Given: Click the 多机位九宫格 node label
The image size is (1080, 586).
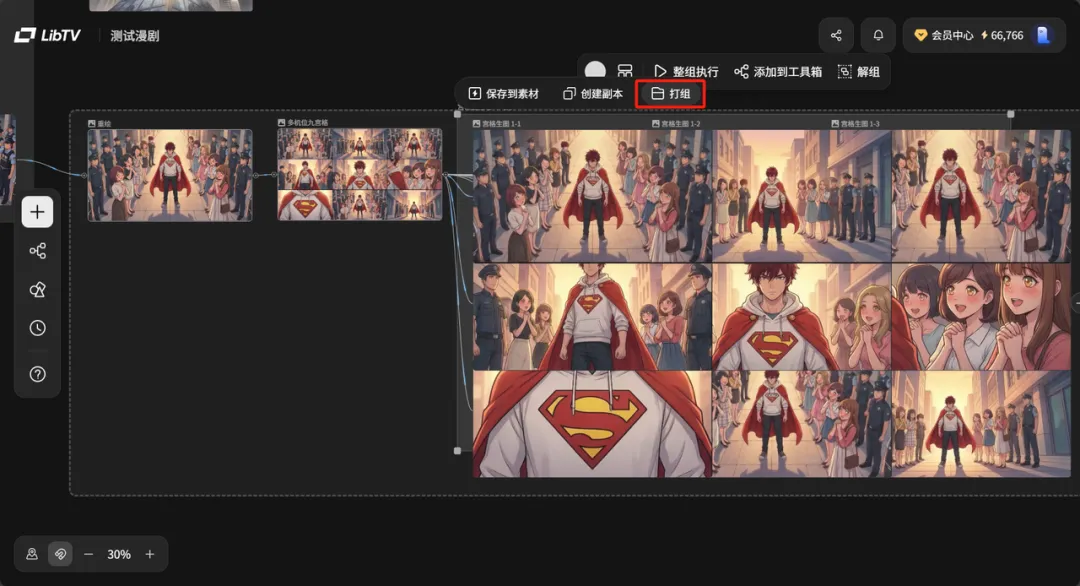Looking at the screenshot, I should [x=303, y=123].
